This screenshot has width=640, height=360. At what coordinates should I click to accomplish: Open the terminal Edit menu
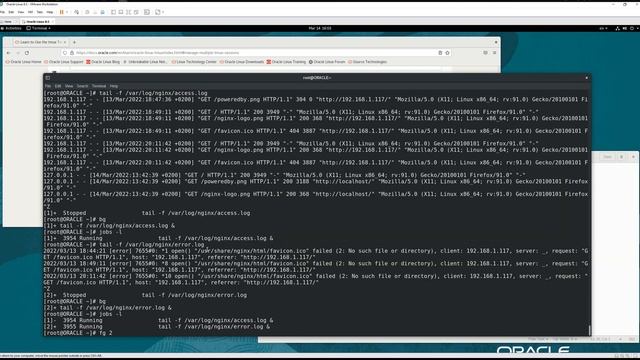click(58, 86)
